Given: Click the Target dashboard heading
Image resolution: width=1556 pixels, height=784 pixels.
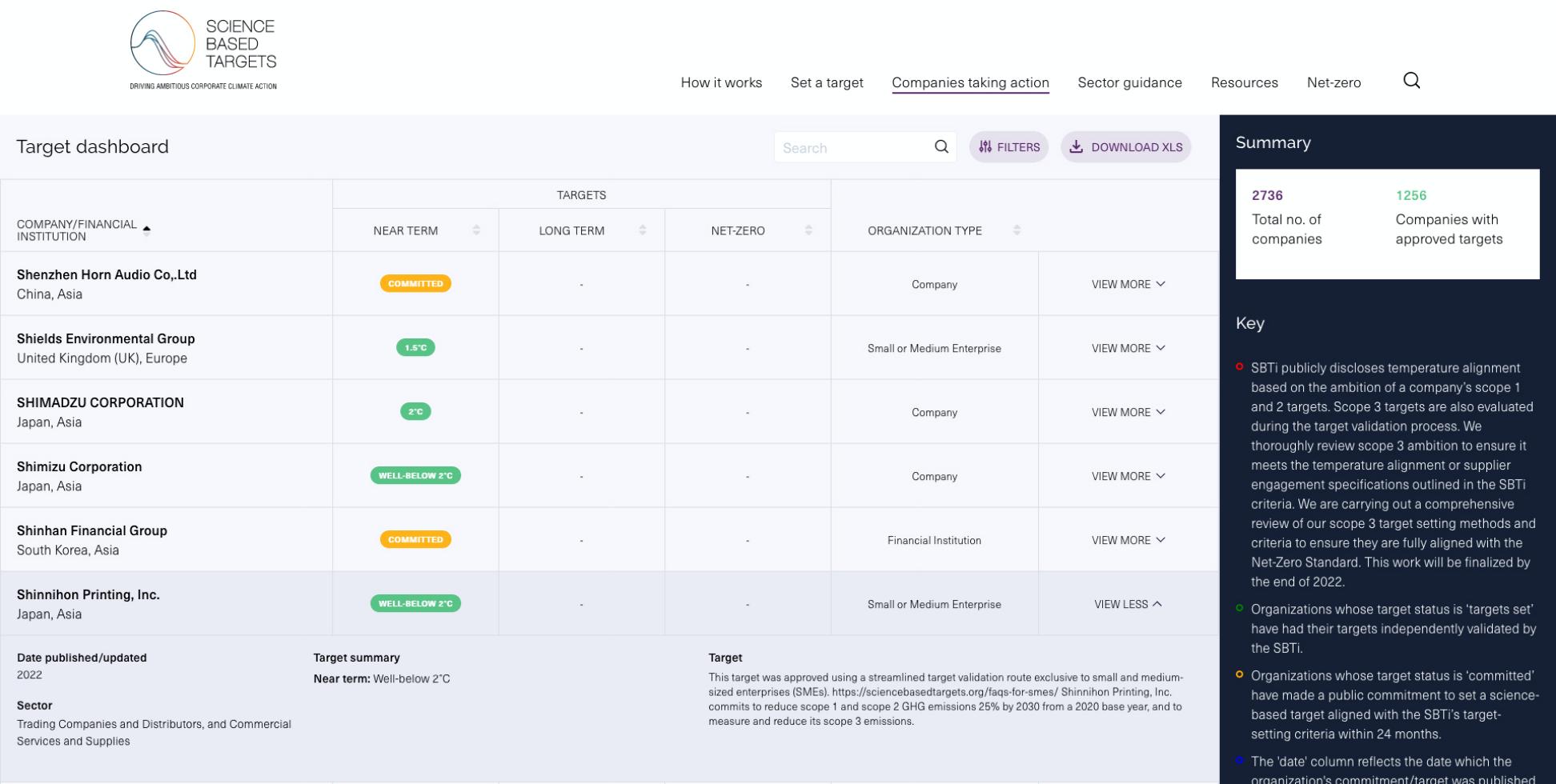Looking at the screenshot, I should pyautogui.click(x=93, y=146).
